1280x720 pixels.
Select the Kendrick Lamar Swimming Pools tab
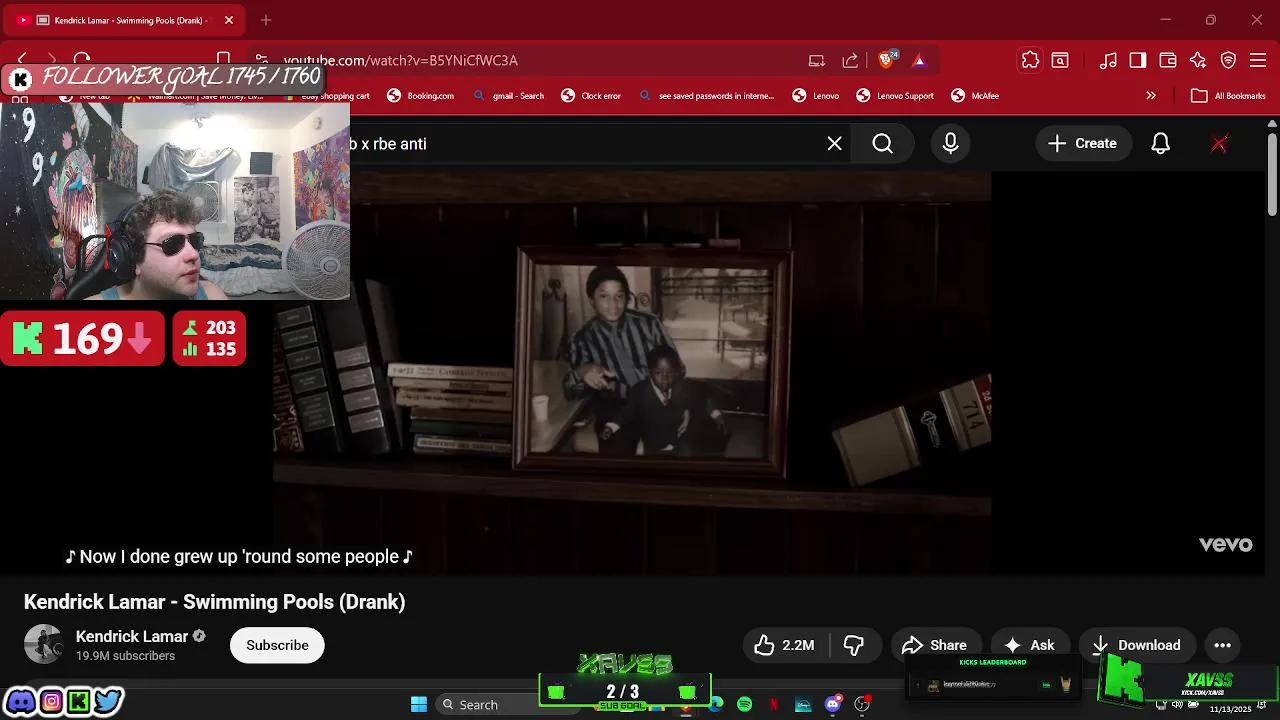(x=125, y=20)
